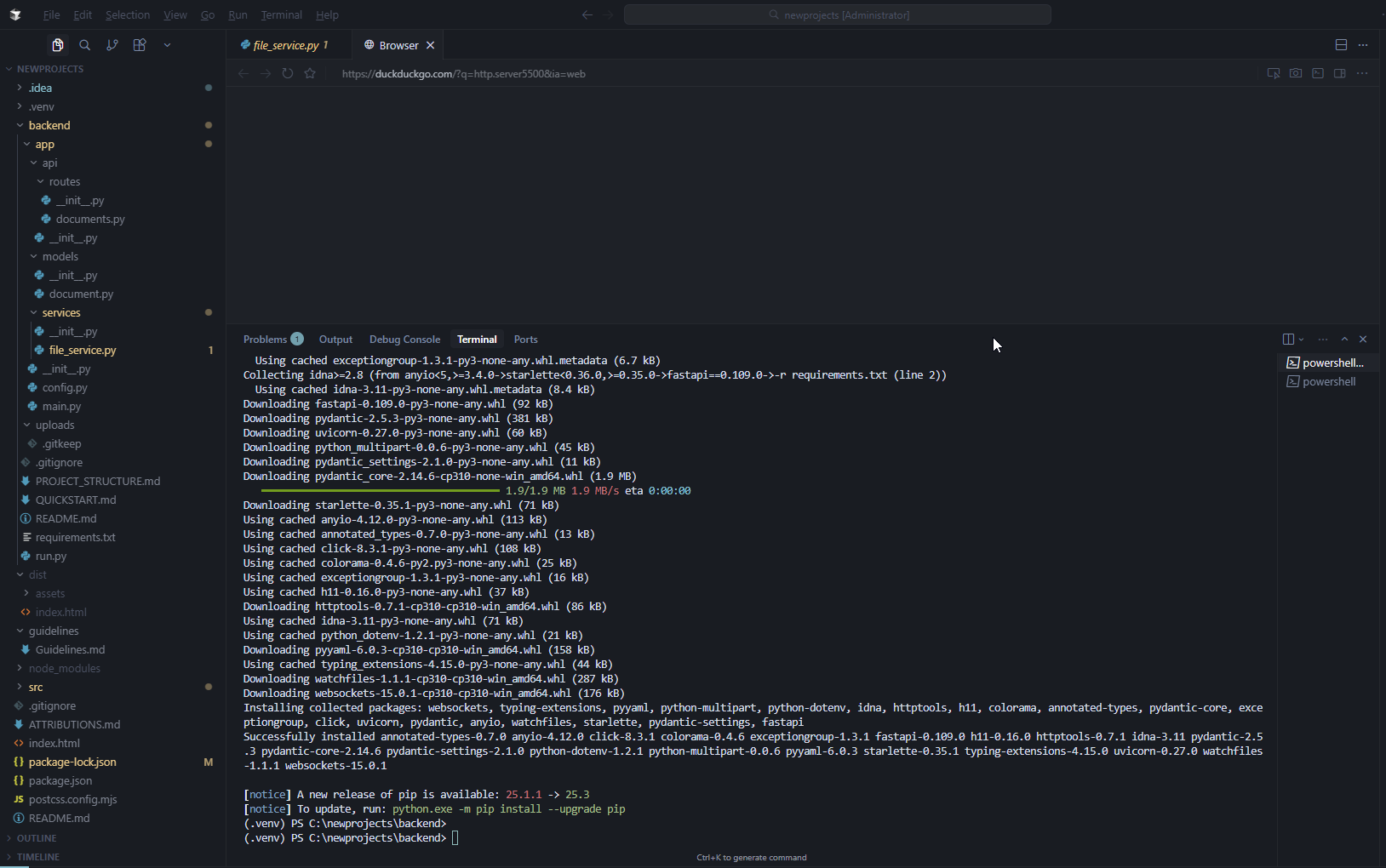Expand the .venv folder

(x=41, y=106)
